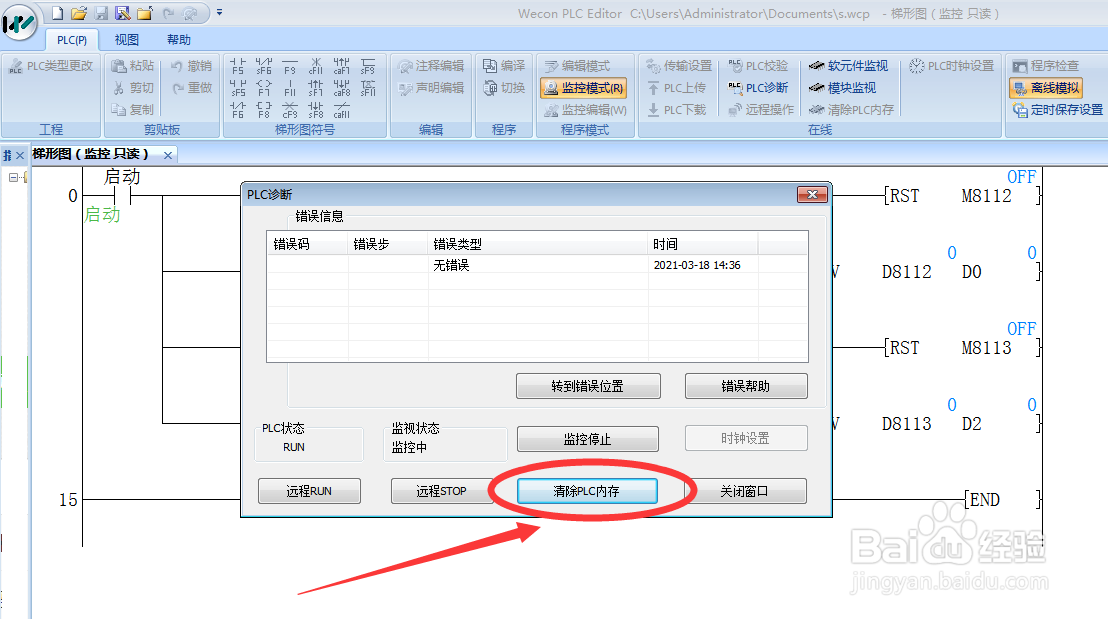Click the 剪切 cut button
1108x619 pixels.
click(x=133, y=88)
